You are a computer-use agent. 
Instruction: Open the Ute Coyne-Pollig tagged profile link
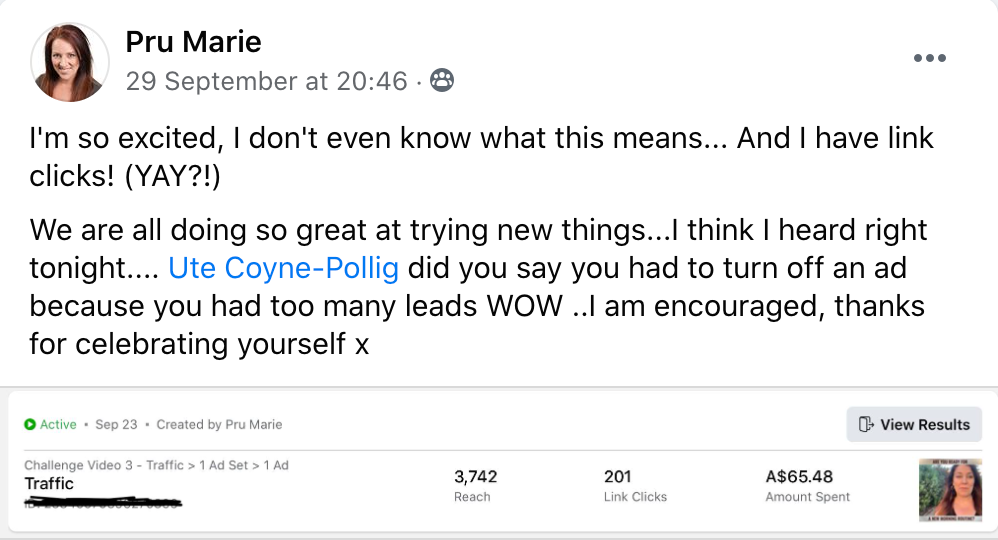click(x=284, y=268)
